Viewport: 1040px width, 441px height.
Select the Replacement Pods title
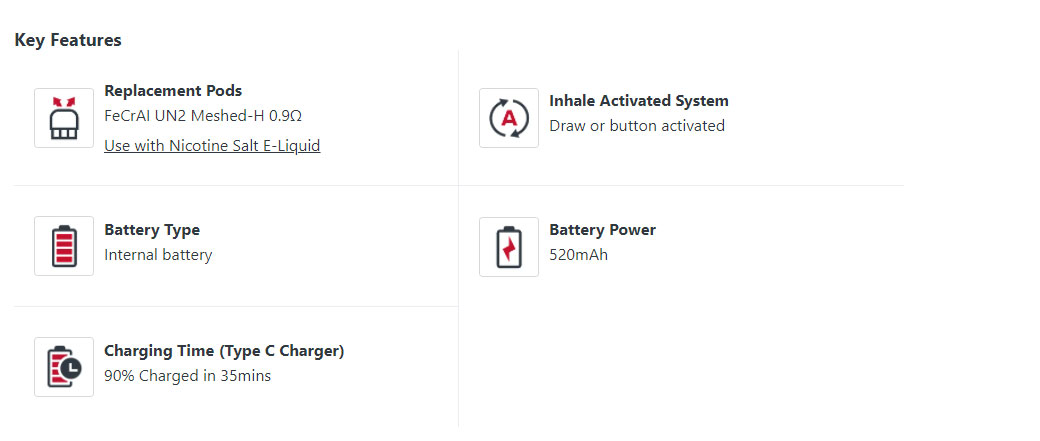[x=173, y=91]
